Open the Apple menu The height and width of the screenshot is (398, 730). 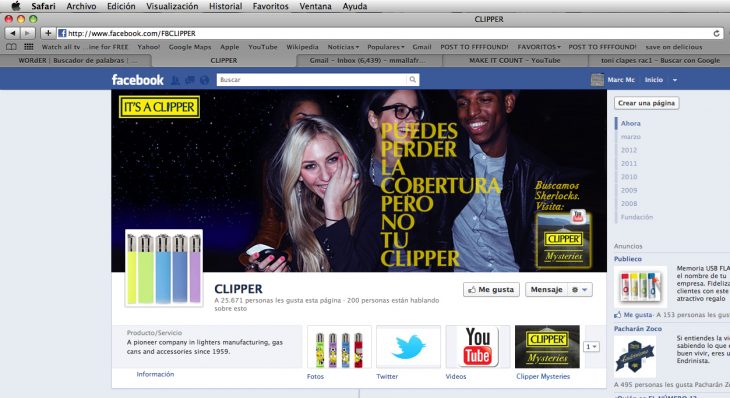[x=16, y=6]
